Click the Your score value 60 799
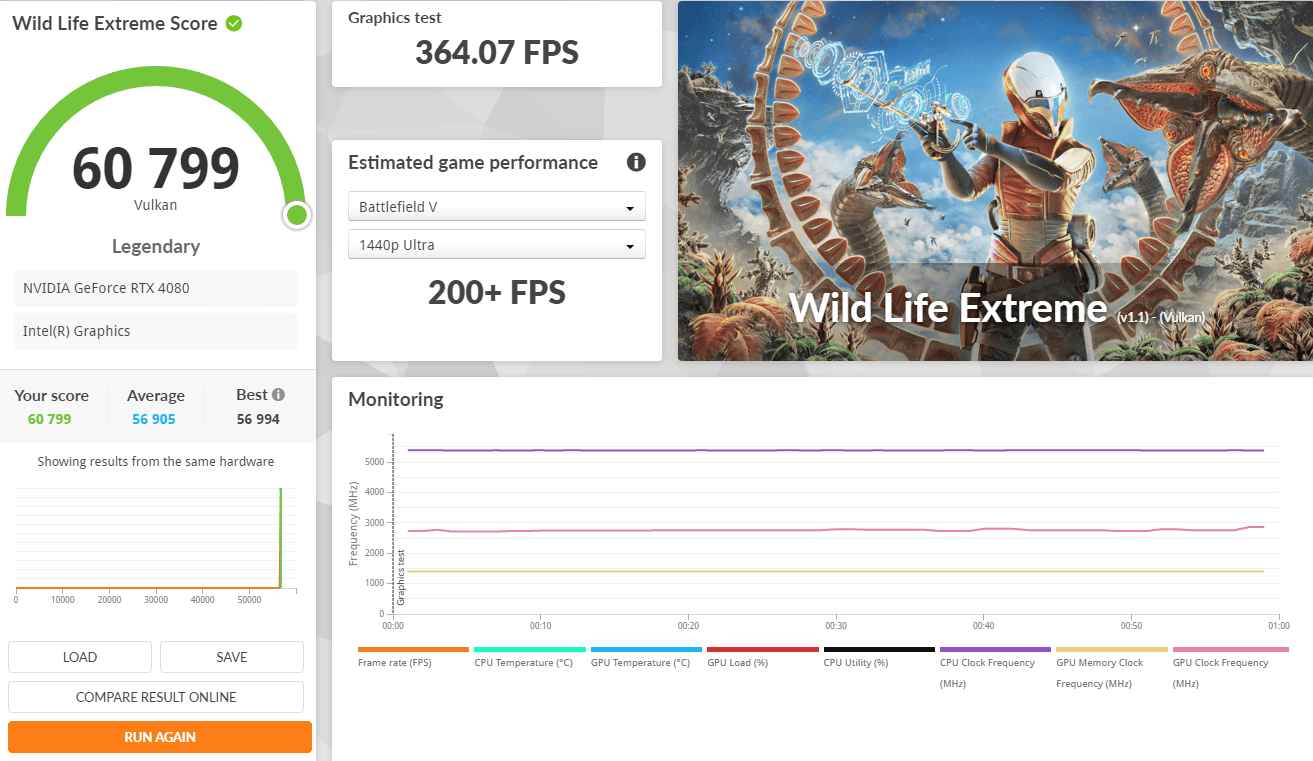Screen dimensions: 1313x761 pyautogui.click(x=50, y=419)
